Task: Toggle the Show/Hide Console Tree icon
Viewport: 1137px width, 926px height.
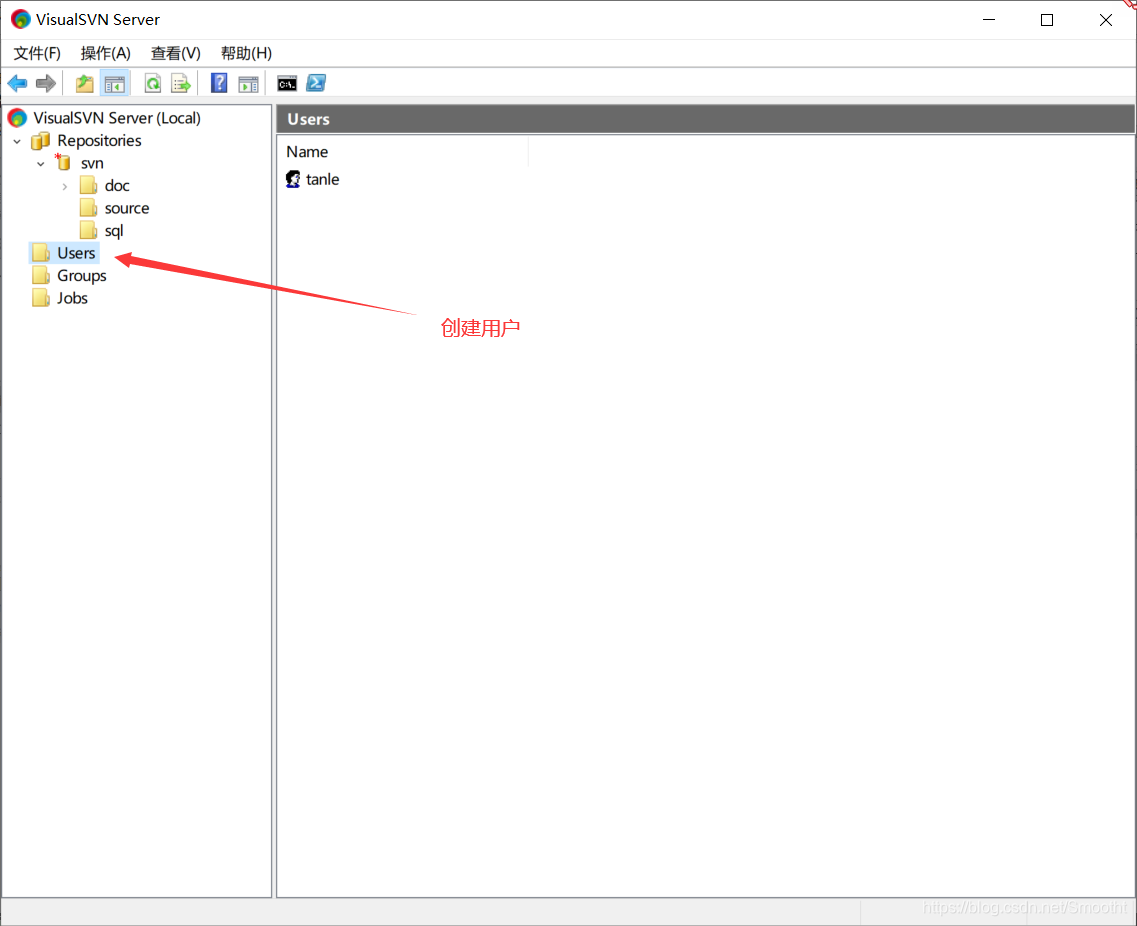Action: point(115,83)
